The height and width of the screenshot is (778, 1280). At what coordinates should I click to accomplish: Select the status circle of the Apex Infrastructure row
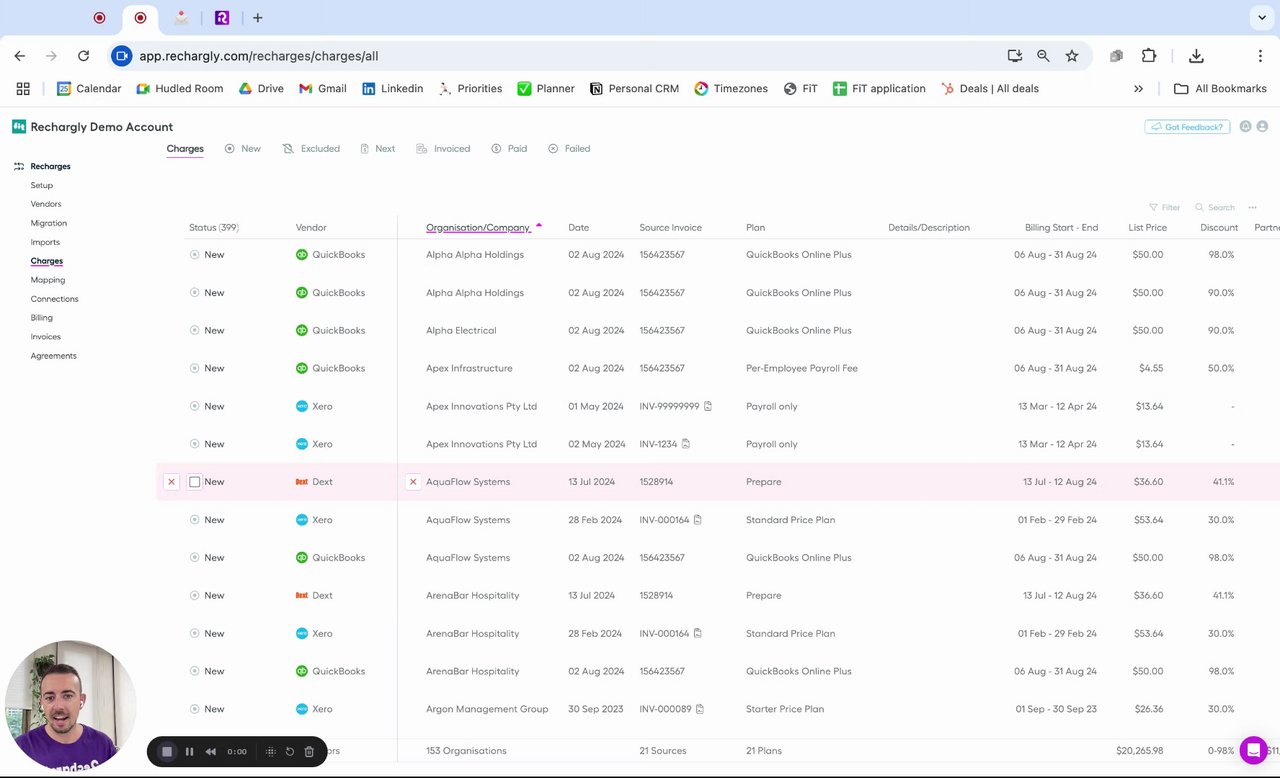(195, 369)
